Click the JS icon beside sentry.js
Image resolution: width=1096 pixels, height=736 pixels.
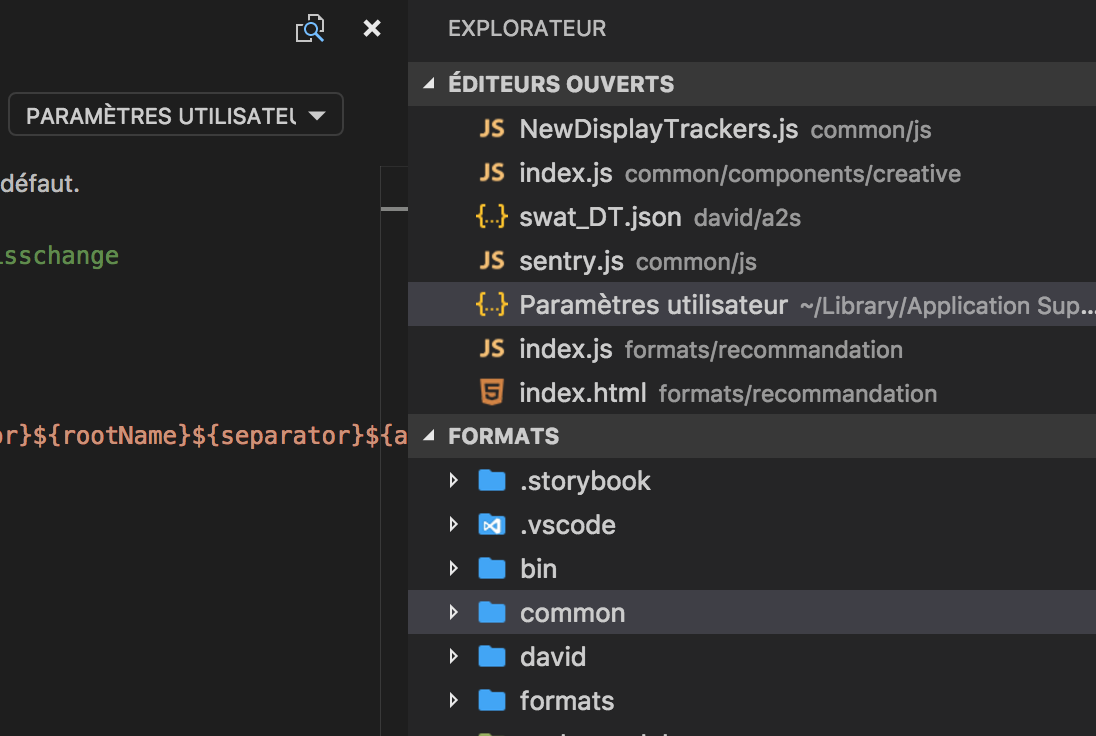tap(493, 261)
